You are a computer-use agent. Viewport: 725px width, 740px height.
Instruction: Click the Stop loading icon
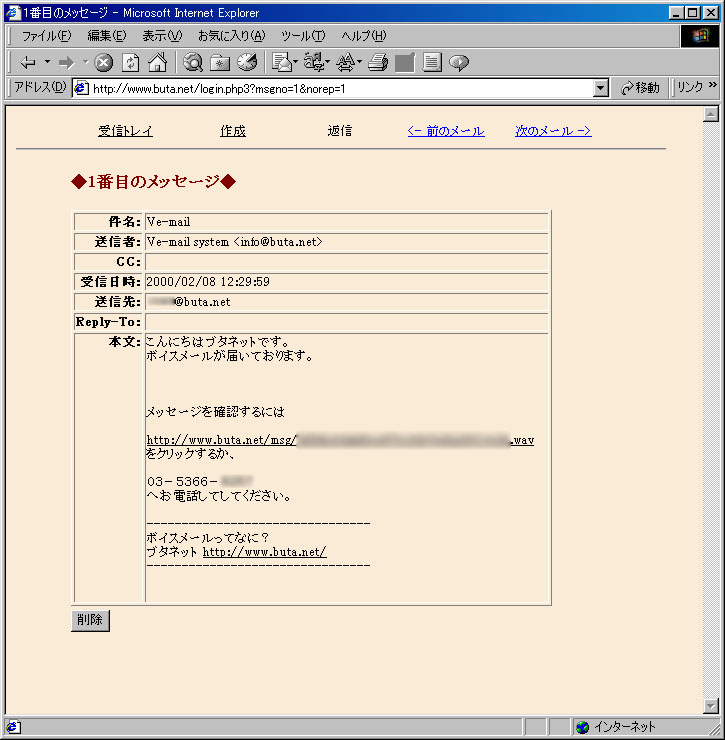point(104,62)
